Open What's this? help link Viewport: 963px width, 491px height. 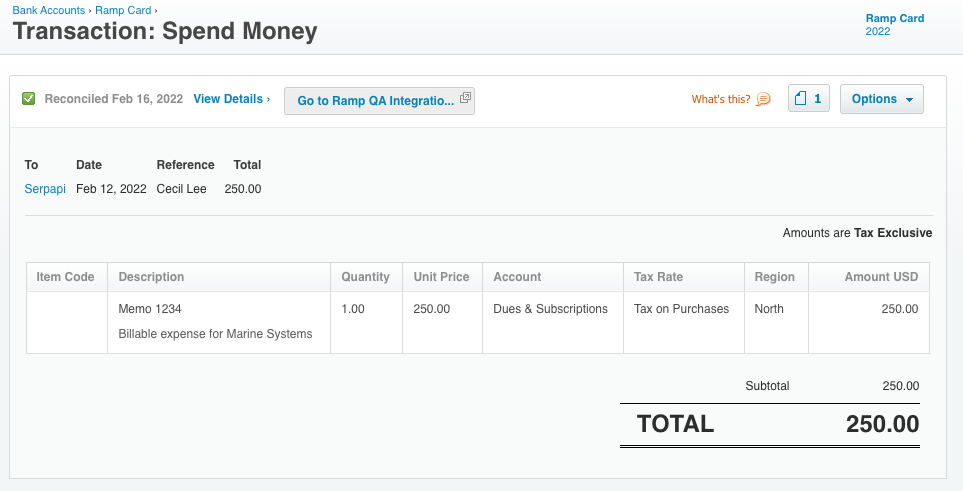tap(721, 100)
